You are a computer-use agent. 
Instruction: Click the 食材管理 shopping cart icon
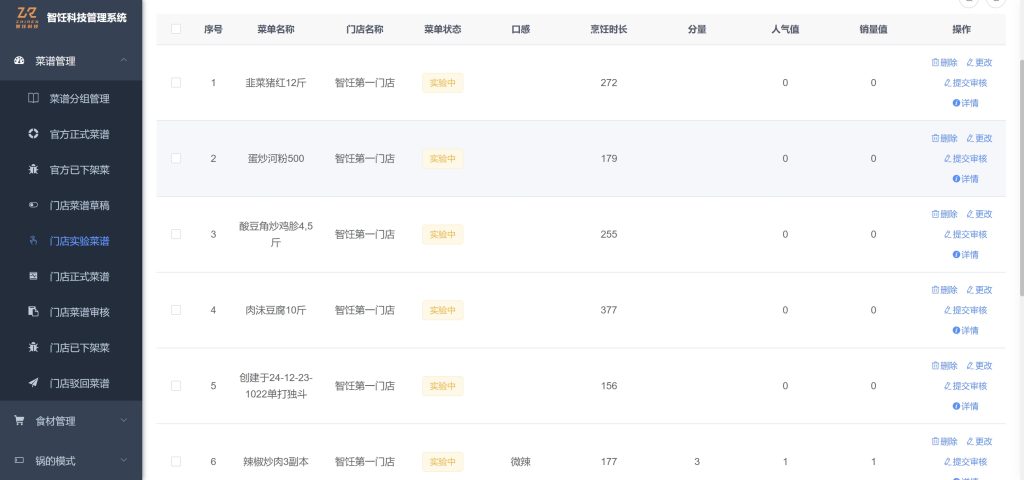[19, 421]
